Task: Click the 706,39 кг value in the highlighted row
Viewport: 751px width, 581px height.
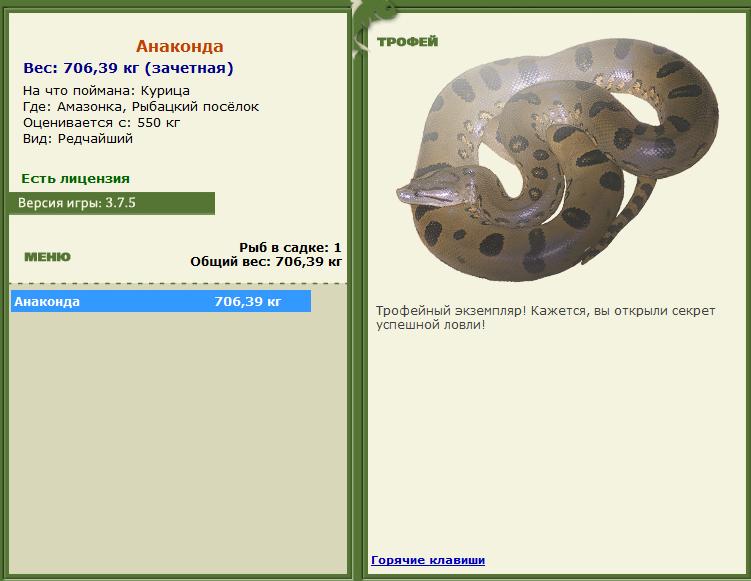Action: point(248,301)
